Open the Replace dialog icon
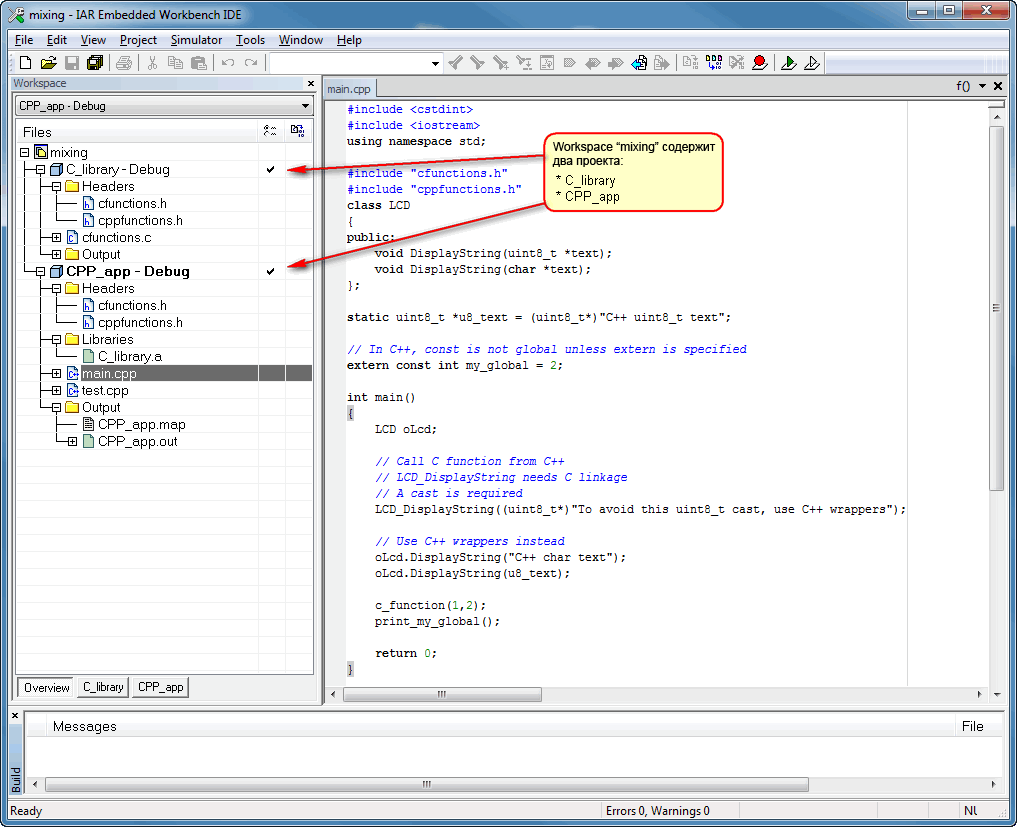The height and width of the screenshot is (827, 1017). click(524, 63)
